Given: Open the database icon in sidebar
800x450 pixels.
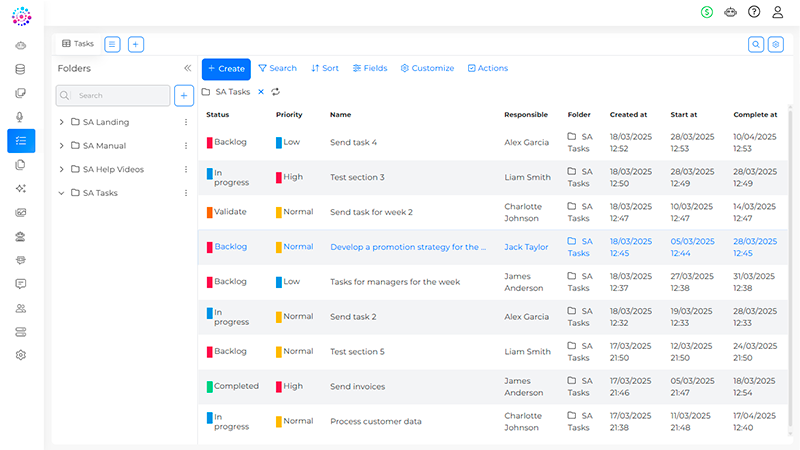Looking at the screenshot, I should 20,69.
